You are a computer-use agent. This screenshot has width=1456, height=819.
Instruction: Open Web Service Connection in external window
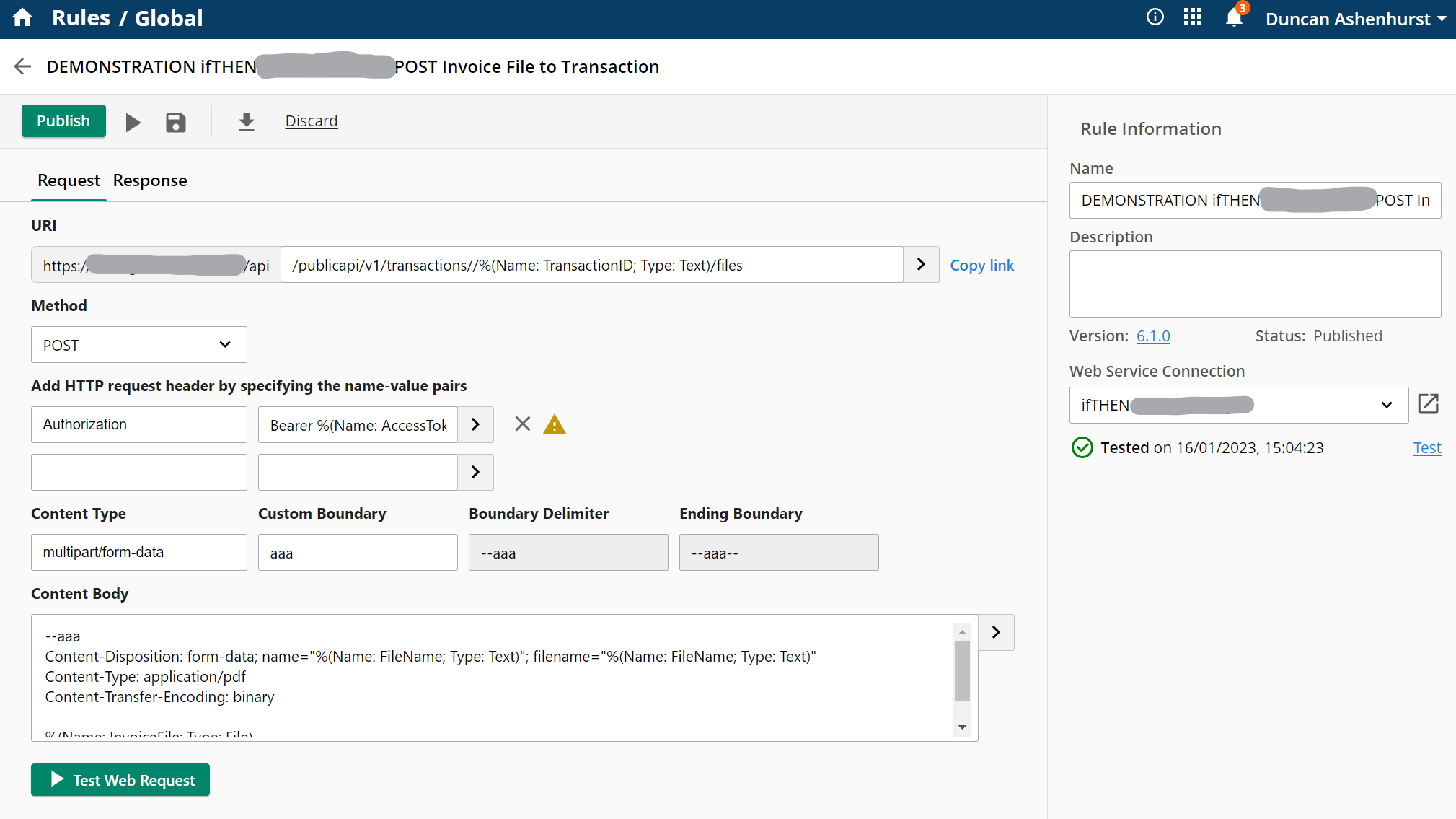click(x=1428, y=404)
